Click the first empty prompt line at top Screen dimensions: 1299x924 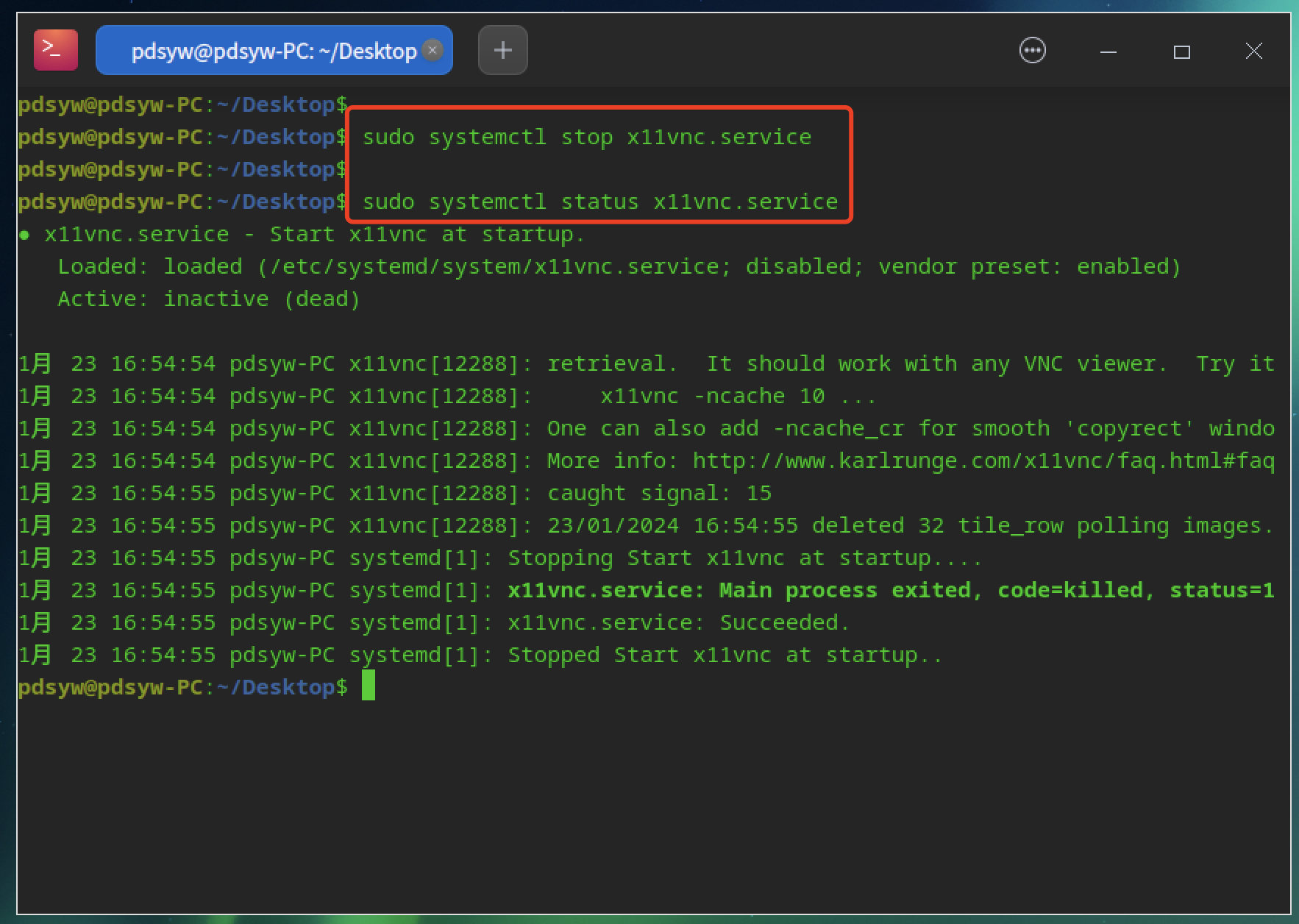tap(183, 104)
